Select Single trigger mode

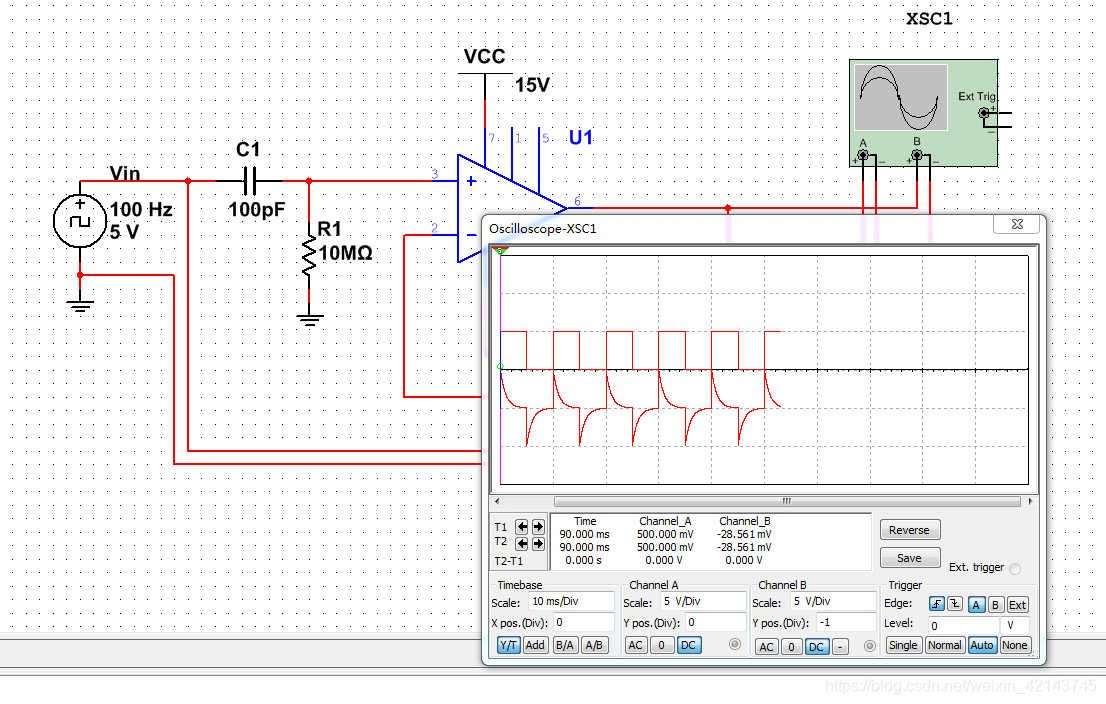pos(903,645)
